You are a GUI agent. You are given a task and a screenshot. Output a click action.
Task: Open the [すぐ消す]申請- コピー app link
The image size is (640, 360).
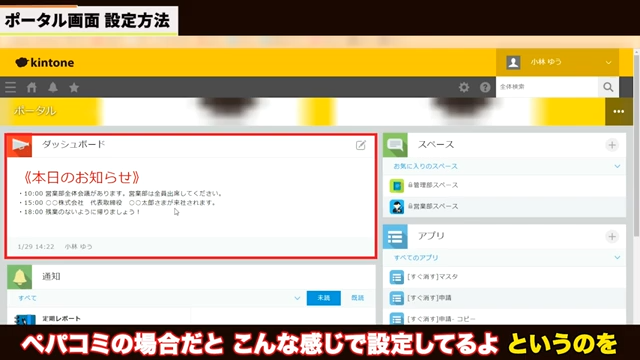pos(441,319)
